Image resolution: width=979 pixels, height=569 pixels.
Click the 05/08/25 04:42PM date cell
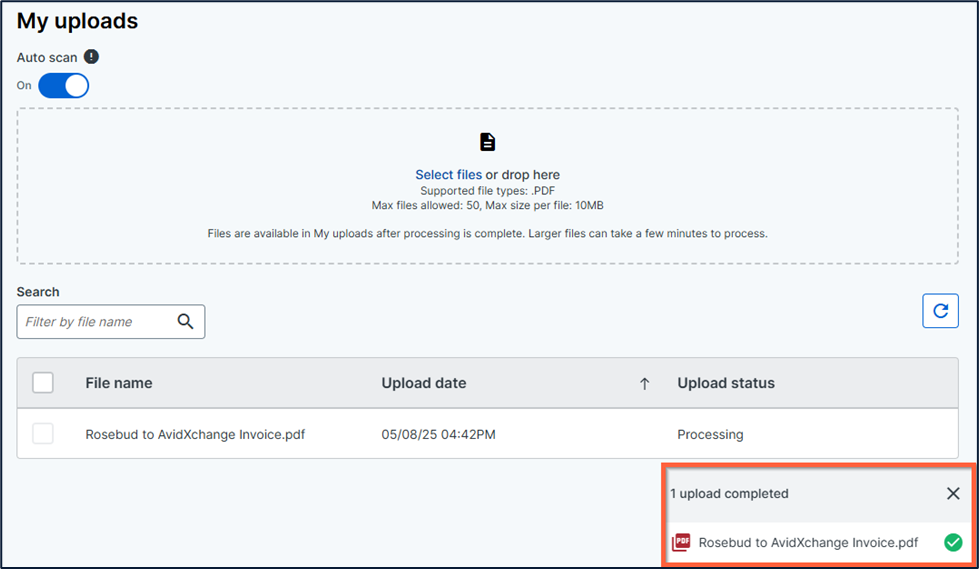pos(438,434)
